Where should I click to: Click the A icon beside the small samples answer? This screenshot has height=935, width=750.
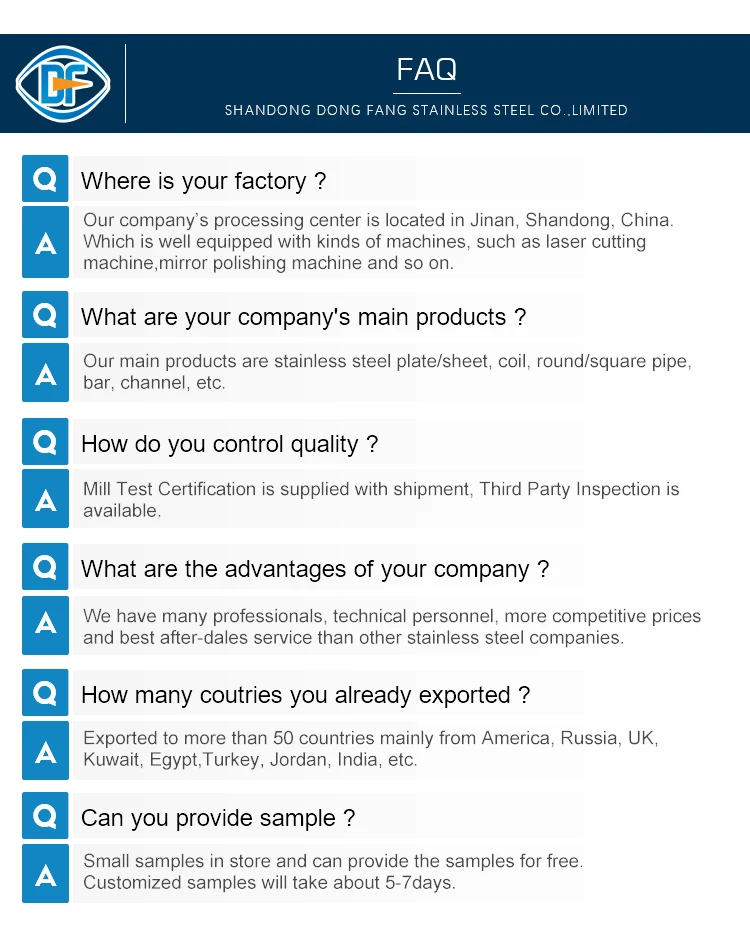coord(45,873)
